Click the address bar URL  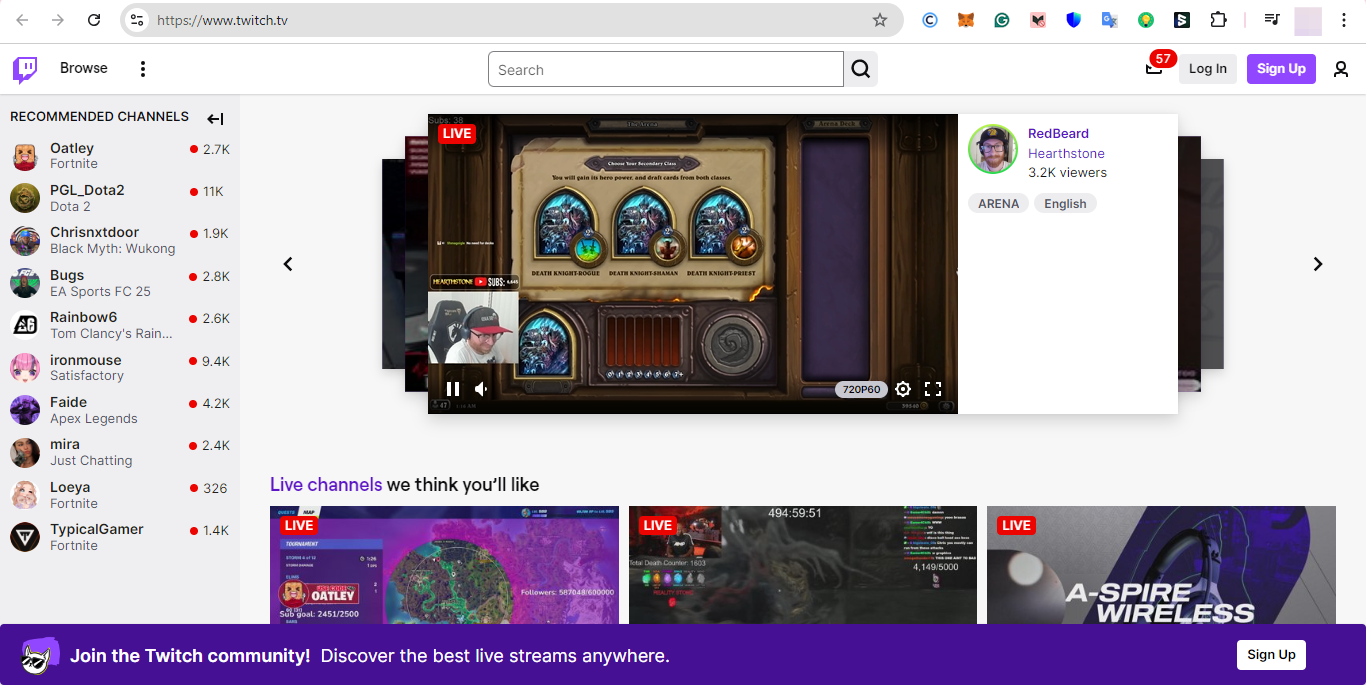[222, 20]
